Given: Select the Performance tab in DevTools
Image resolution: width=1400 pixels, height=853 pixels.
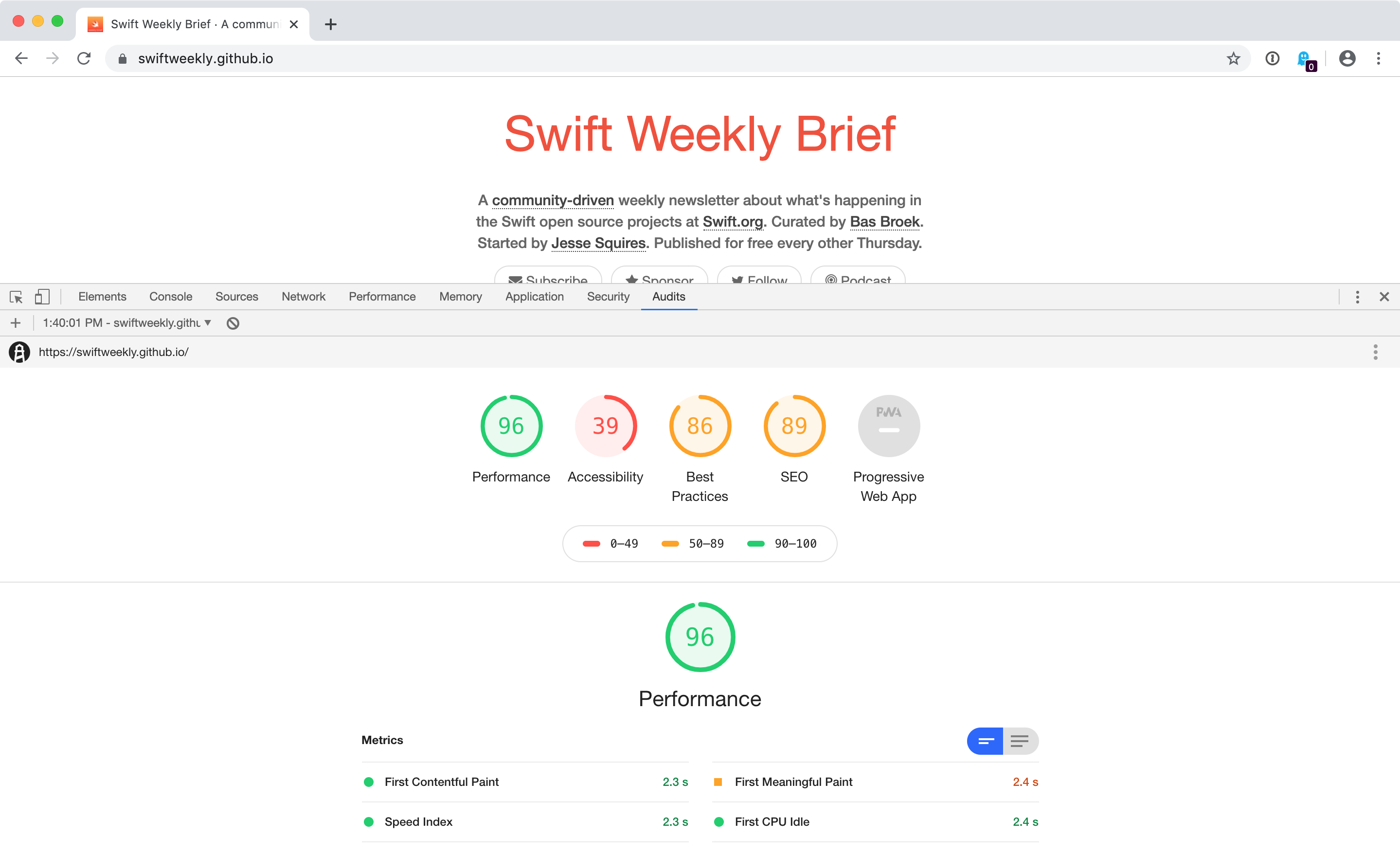Looking at the screenshot, I should click(382, 297).
